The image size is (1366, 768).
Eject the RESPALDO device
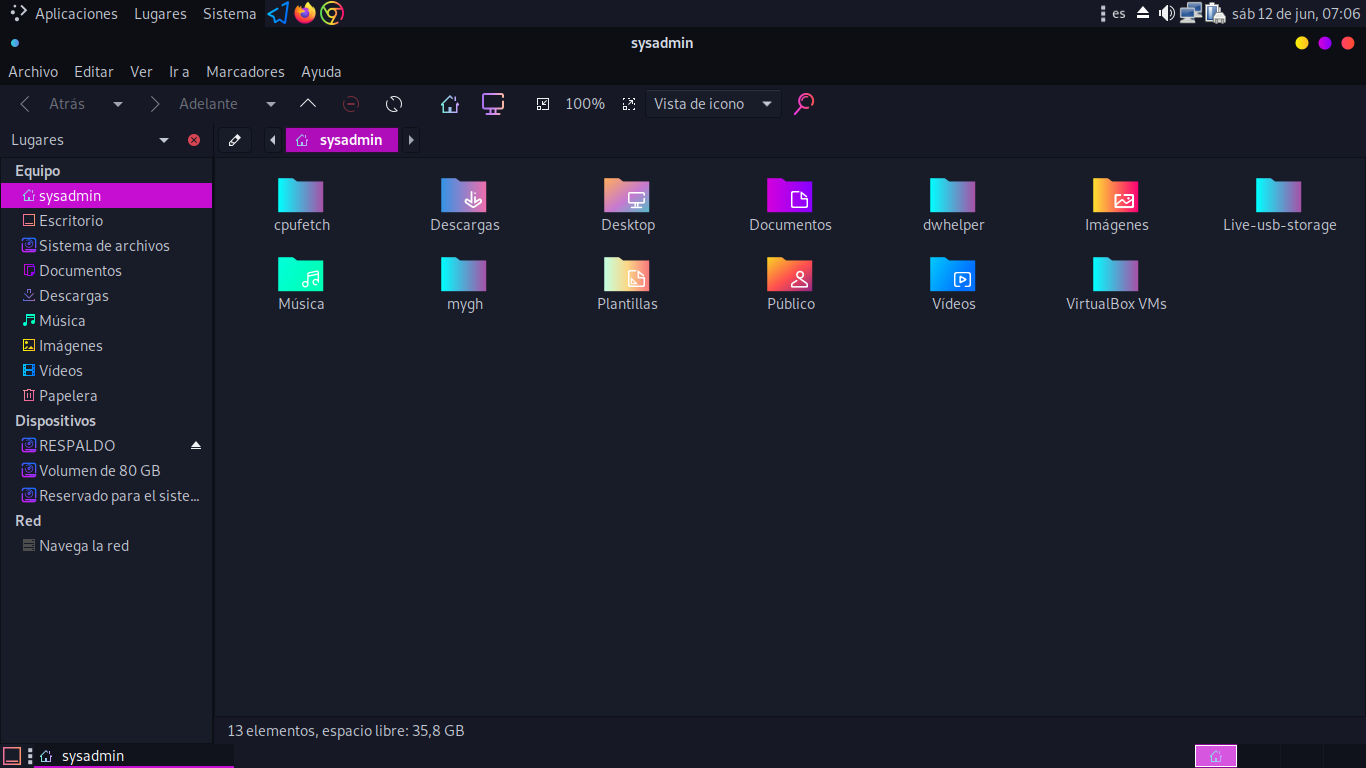(x=196, y=445)
